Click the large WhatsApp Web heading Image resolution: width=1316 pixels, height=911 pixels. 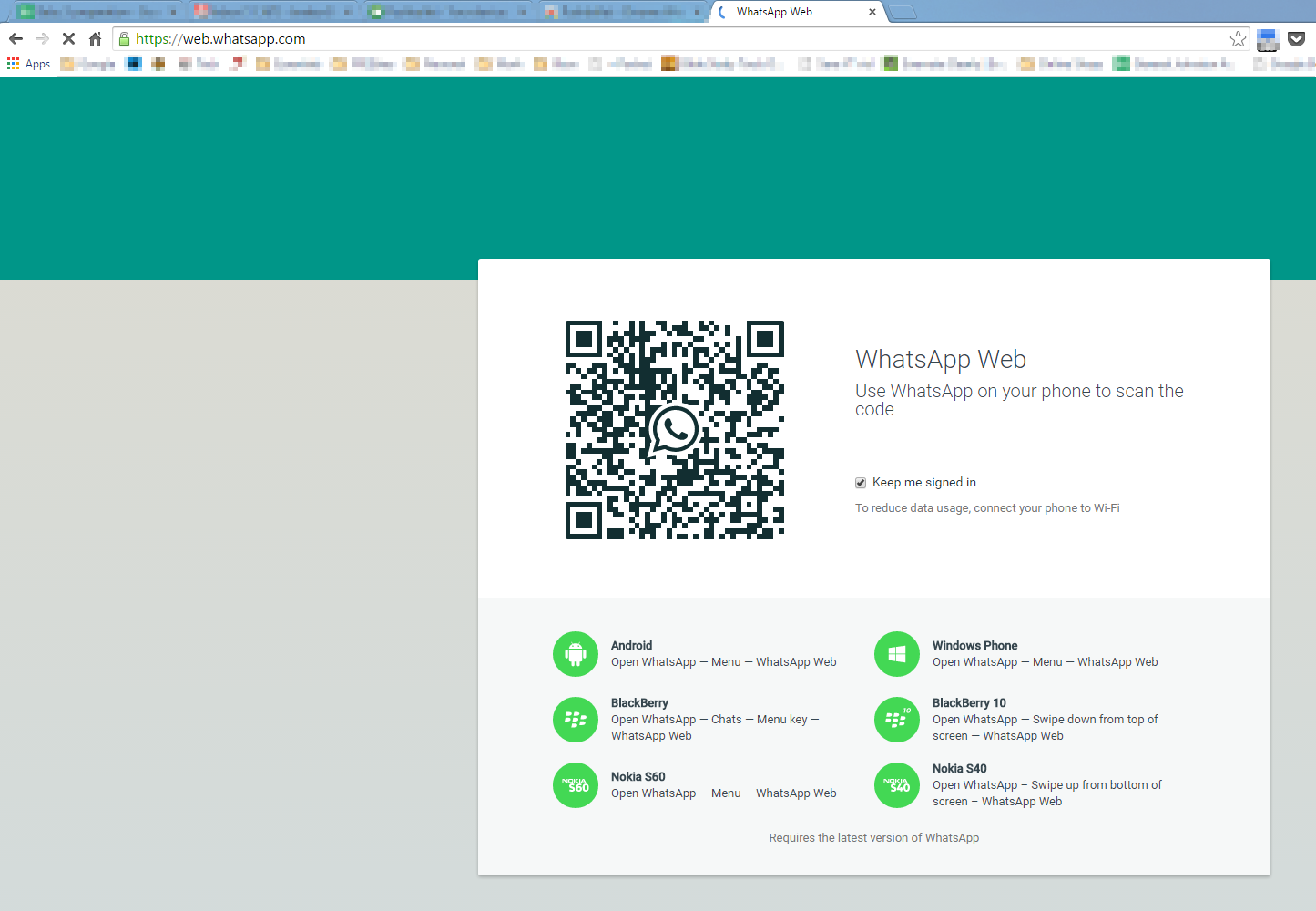coord(941,360)
